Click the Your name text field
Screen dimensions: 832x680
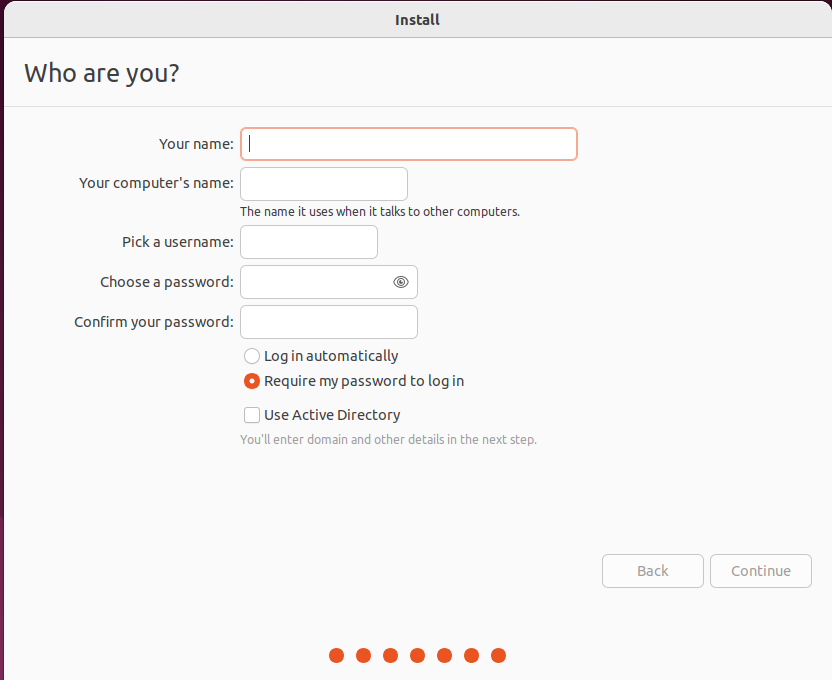click(408, 144)
